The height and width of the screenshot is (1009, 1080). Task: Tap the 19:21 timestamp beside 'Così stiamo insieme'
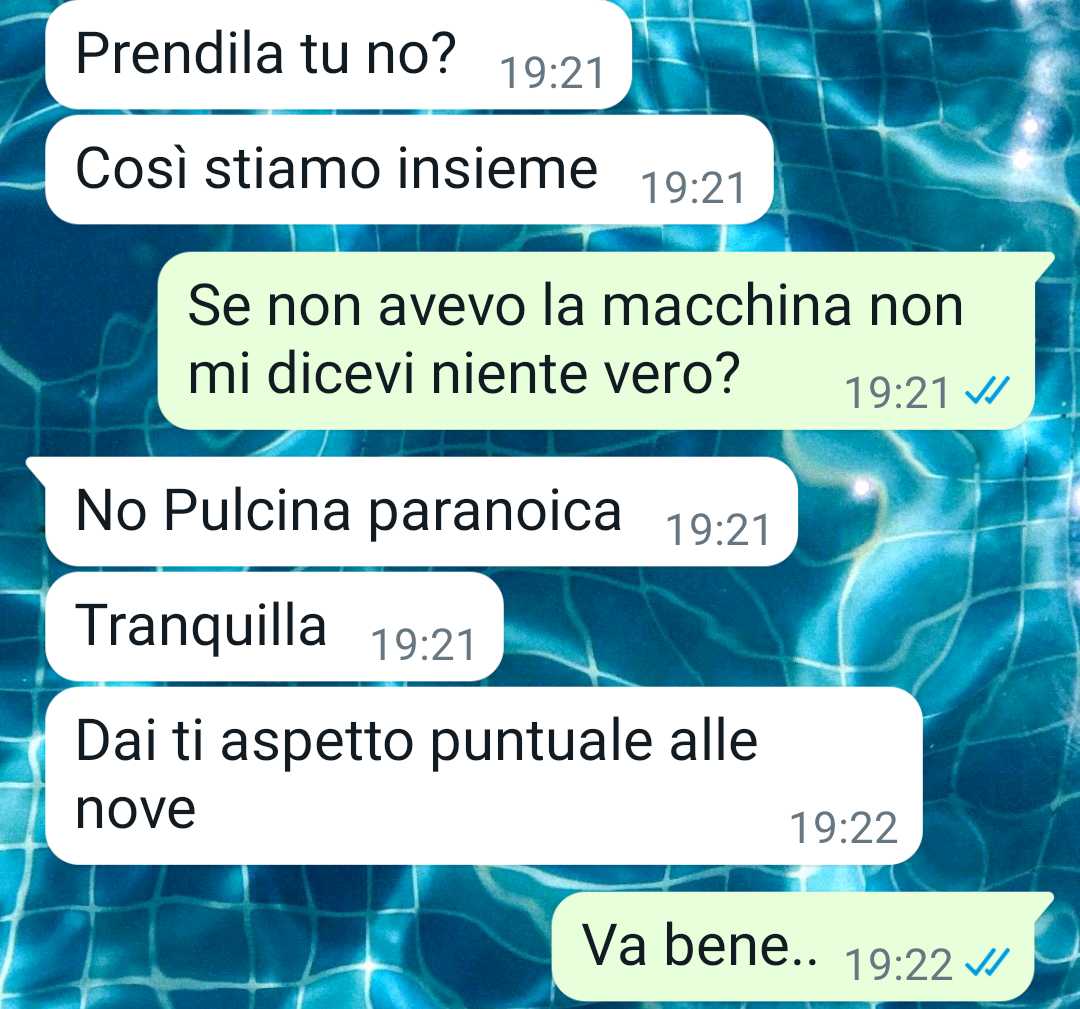point(693,189)
